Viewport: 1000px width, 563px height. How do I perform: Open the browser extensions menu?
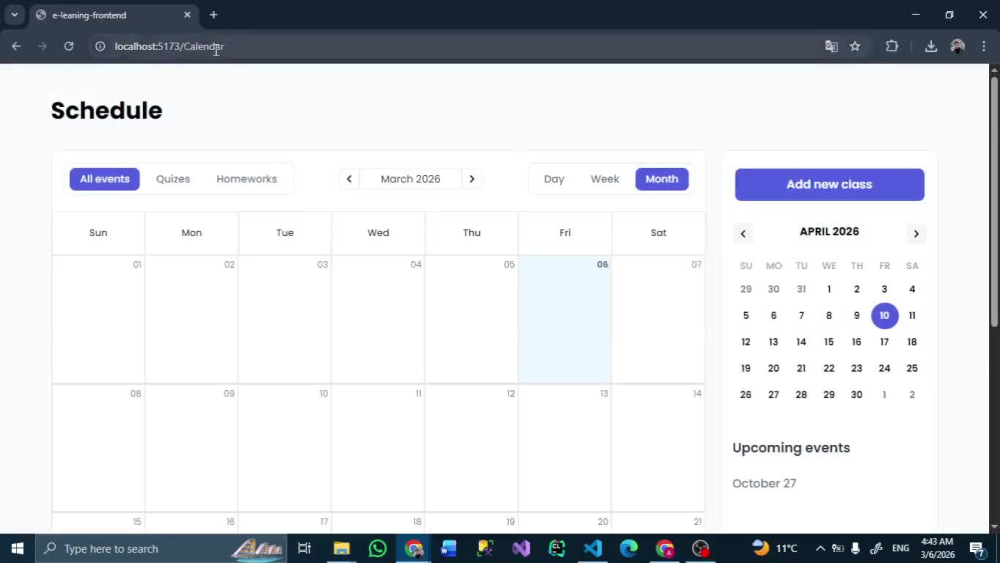tap(892, 46)
